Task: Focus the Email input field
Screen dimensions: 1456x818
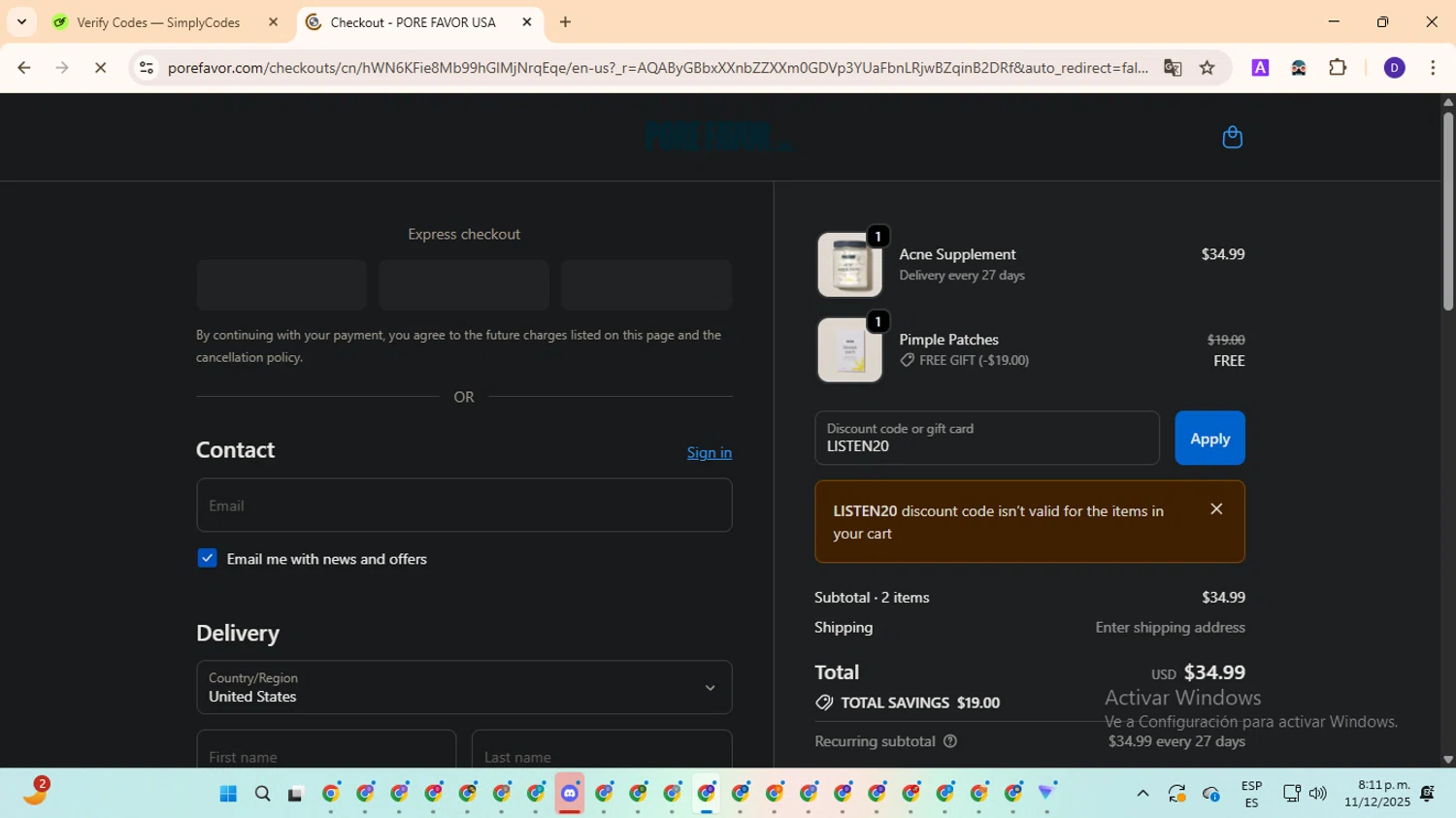Action: click(464, 506)
